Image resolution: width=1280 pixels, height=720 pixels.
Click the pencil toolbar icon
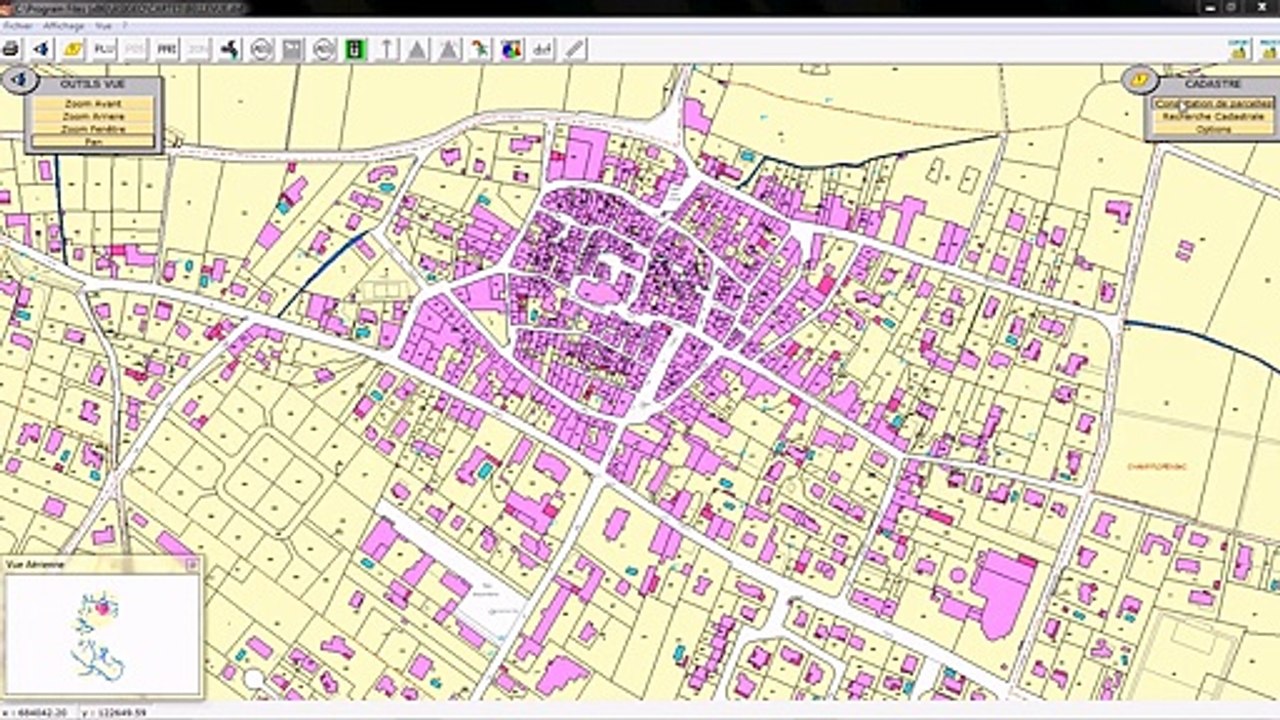click(574, 49)
